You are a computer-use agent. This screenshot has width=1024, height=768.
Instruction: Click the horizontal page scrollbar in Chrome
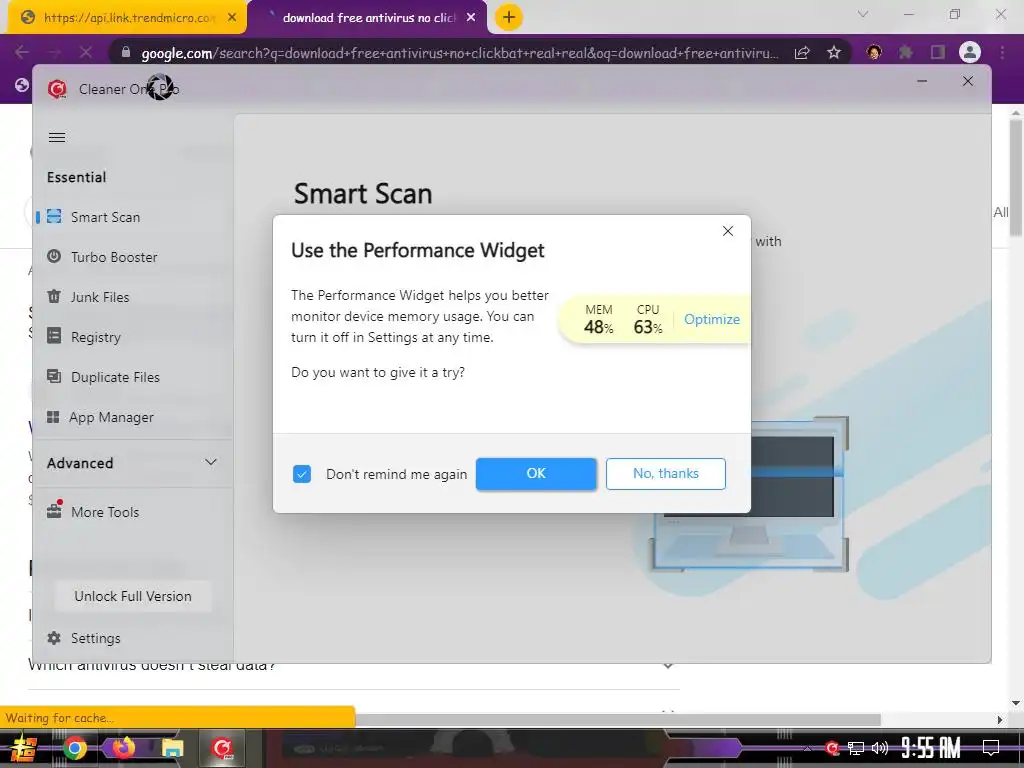tap(617, 719)
